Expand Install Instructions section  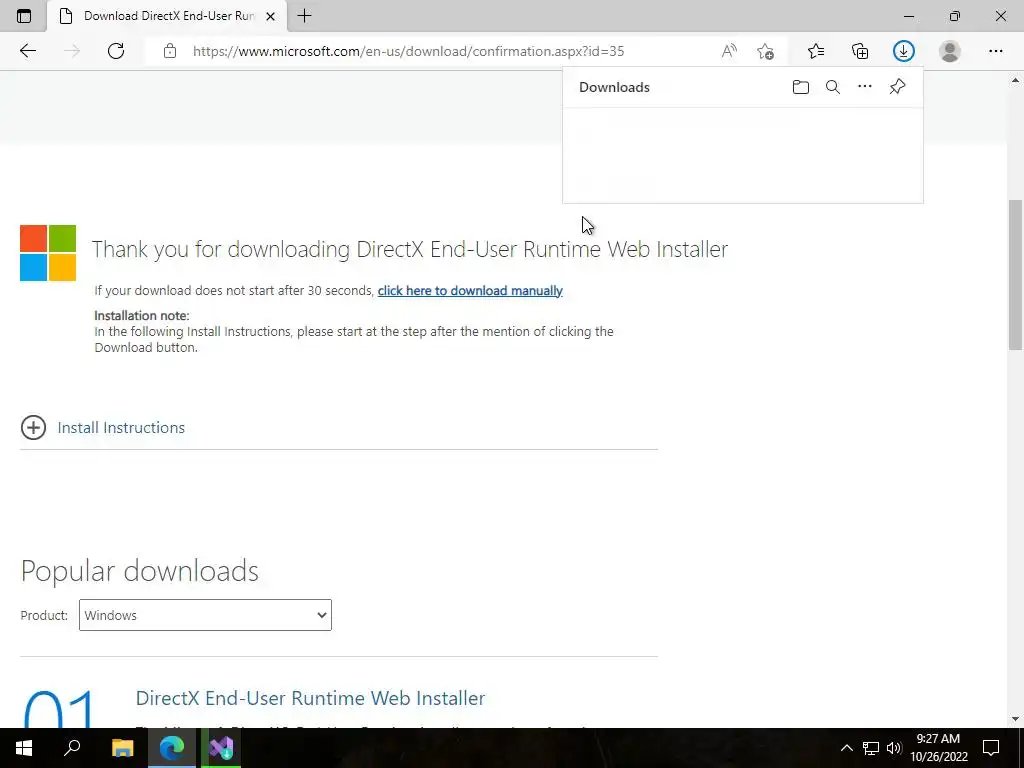tap(33, 428)
